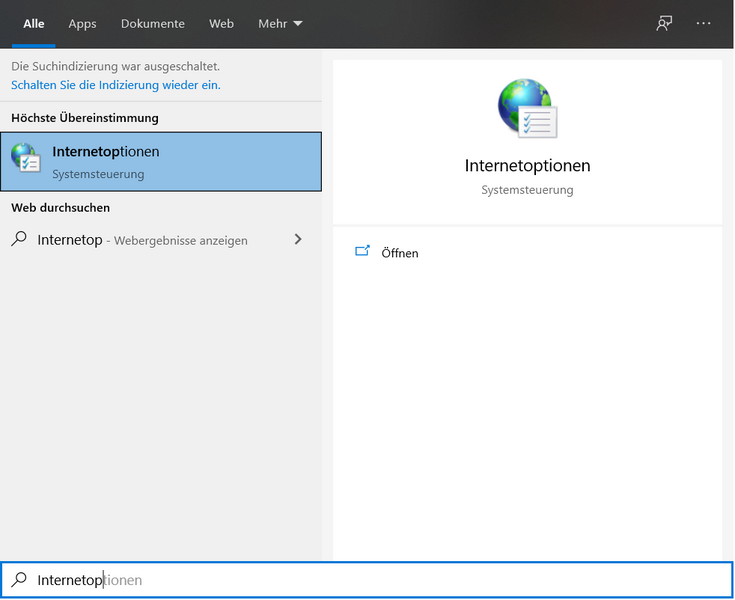
Task: Click the small Internetoptionen globe icon in results
Action: pos(26,160)
